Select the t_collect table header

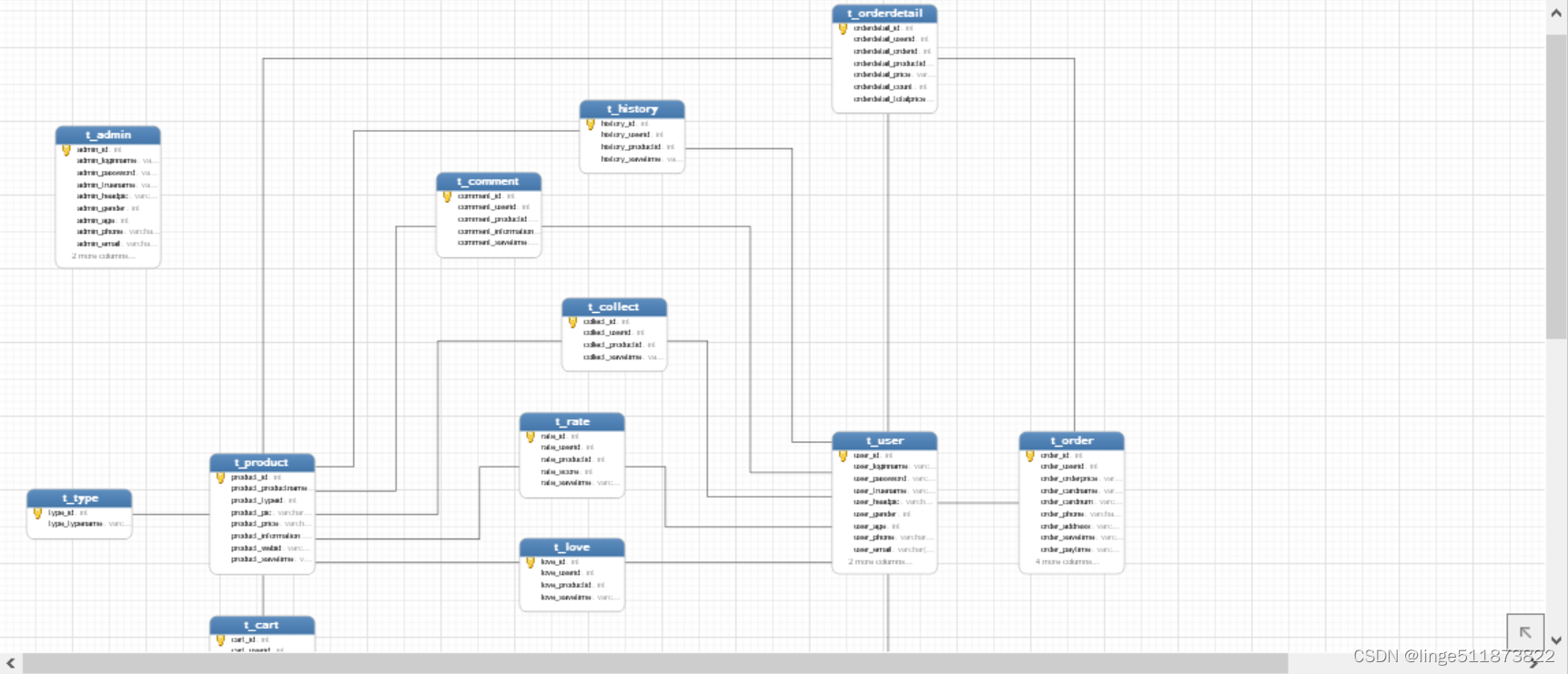[614, 307]
